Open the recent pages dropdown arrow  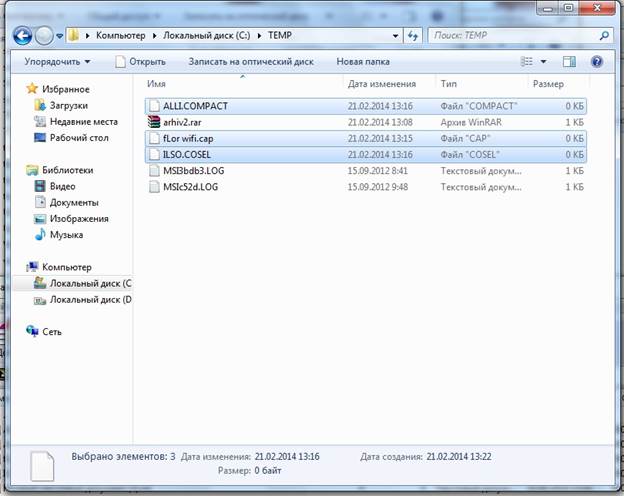(59, 36)
